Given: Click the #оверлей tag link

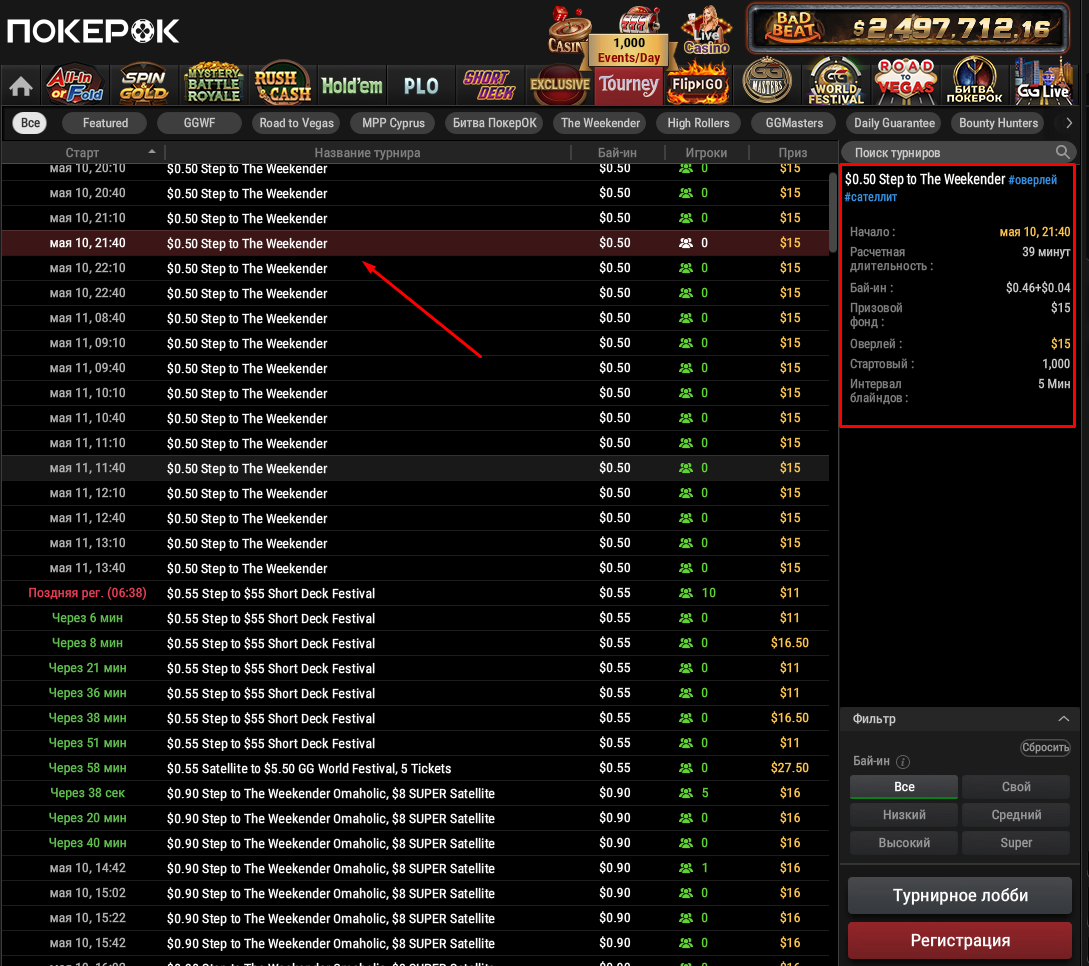Looking at the screenshot, I should pyautogui.click(x=1032, y=180).
